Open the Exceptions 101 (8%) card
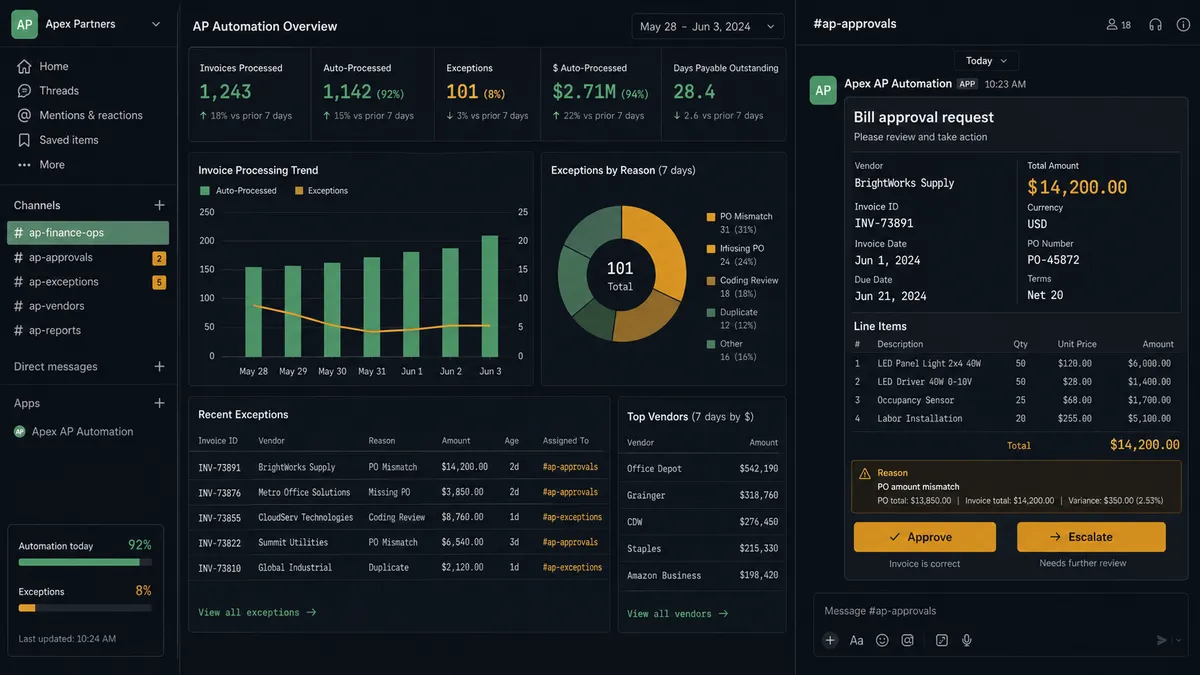Viewport: 1200px width, 675px height. [488, 94]
